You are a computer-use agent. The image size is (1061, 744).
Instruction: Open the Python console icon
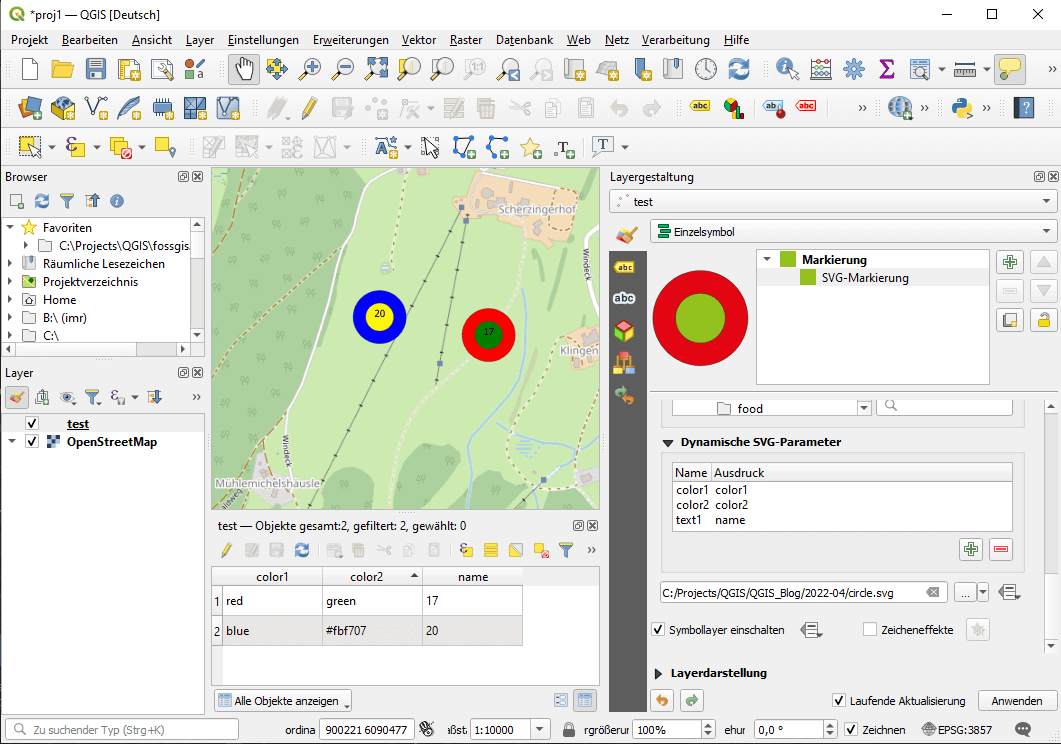[962, 107]
